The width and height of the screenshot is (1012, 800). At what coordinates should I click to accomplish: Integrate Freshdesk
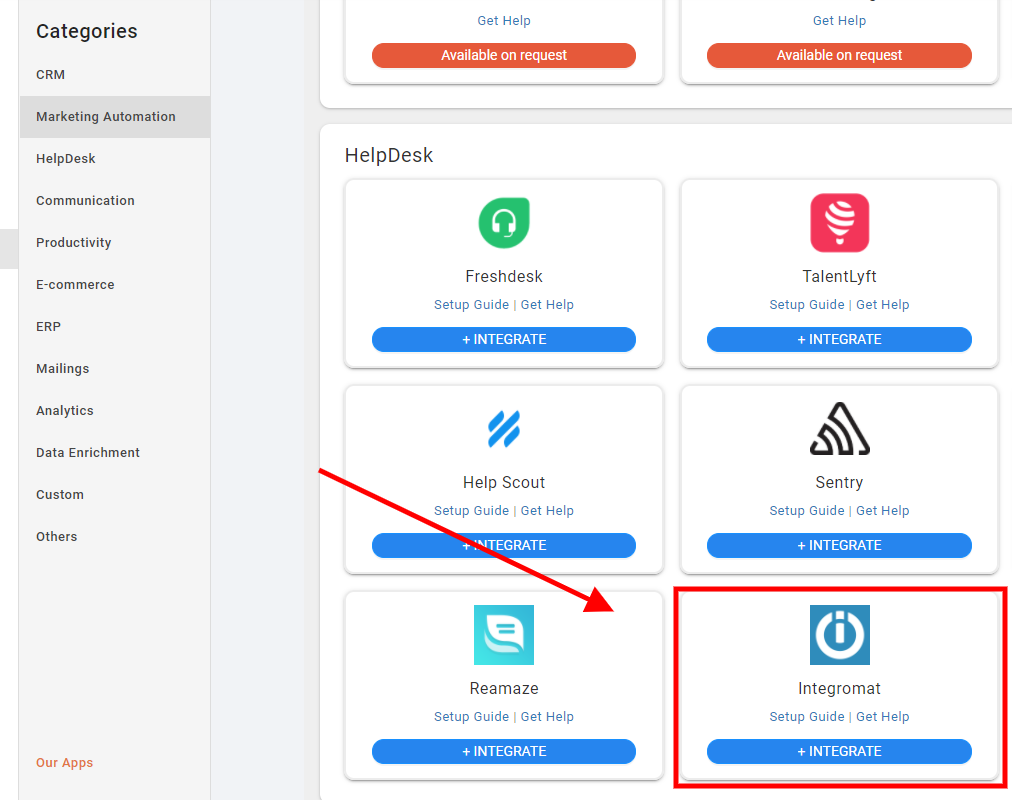(x=504, y=339)
